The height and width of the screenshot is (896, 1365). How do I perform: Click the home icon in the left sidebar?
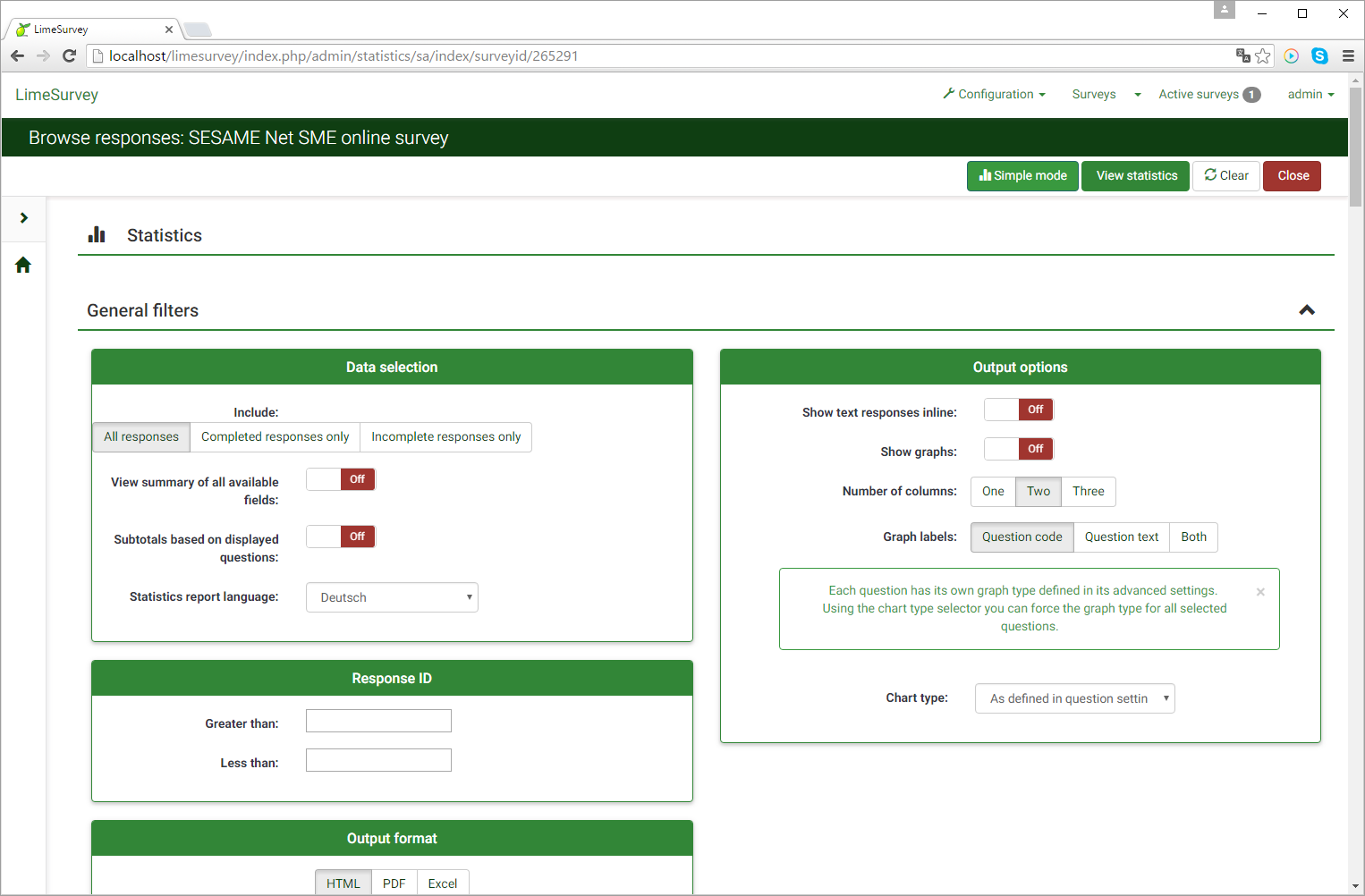pyautogui.click(x=23, y=265)
